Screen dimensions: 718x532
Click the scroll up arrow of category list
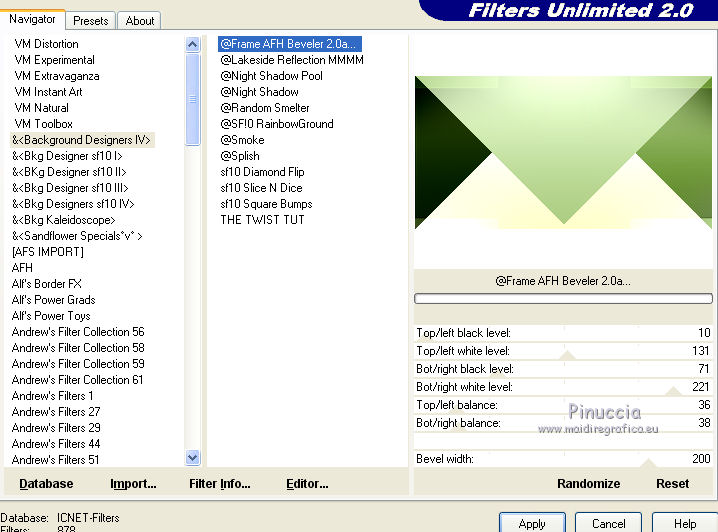(193, 44)
